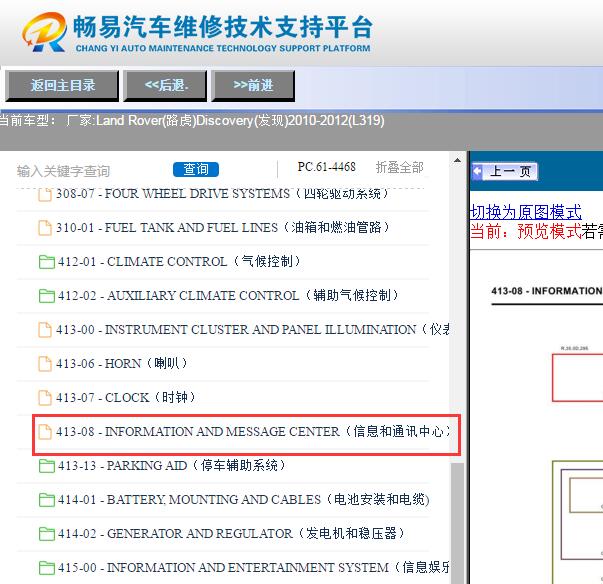Open 413-07 Clock entry
The image size is (603, 584).
click(x=126, y=397)
